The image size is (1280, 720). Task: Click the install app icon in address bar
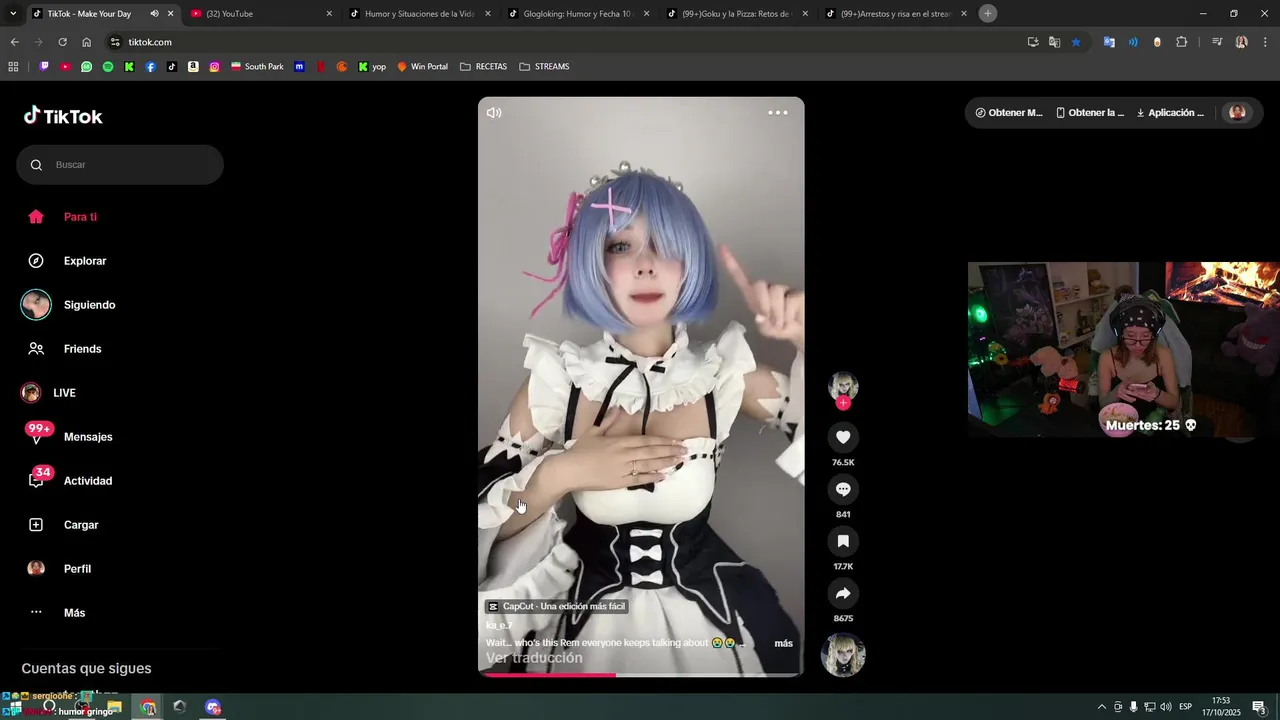pos(1033,42)
